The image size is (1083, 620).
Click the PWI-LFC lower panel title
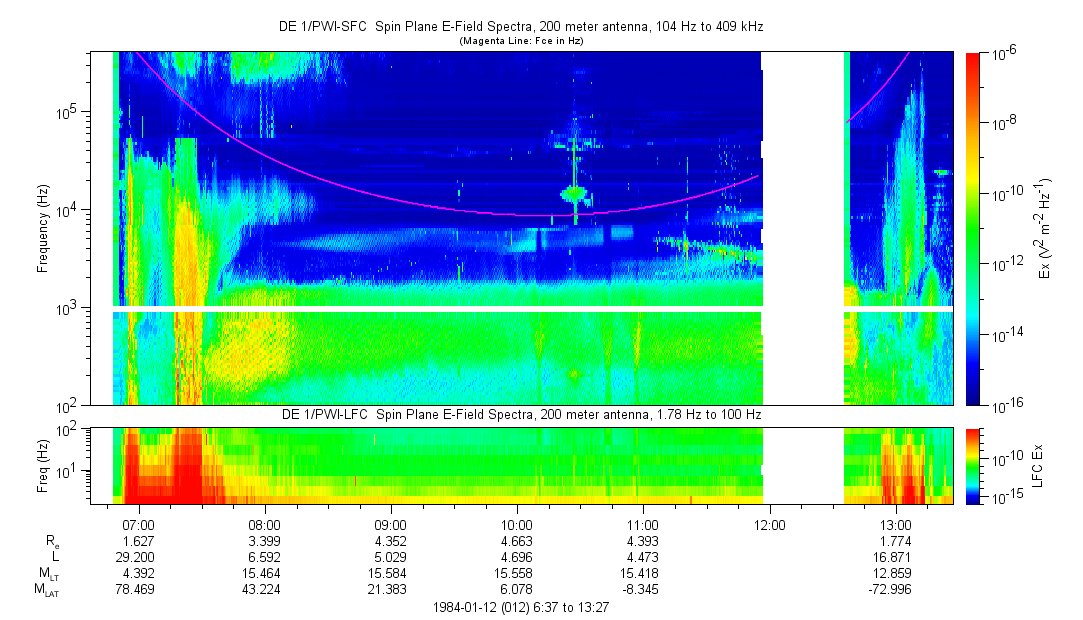click(x=520, y=415)
